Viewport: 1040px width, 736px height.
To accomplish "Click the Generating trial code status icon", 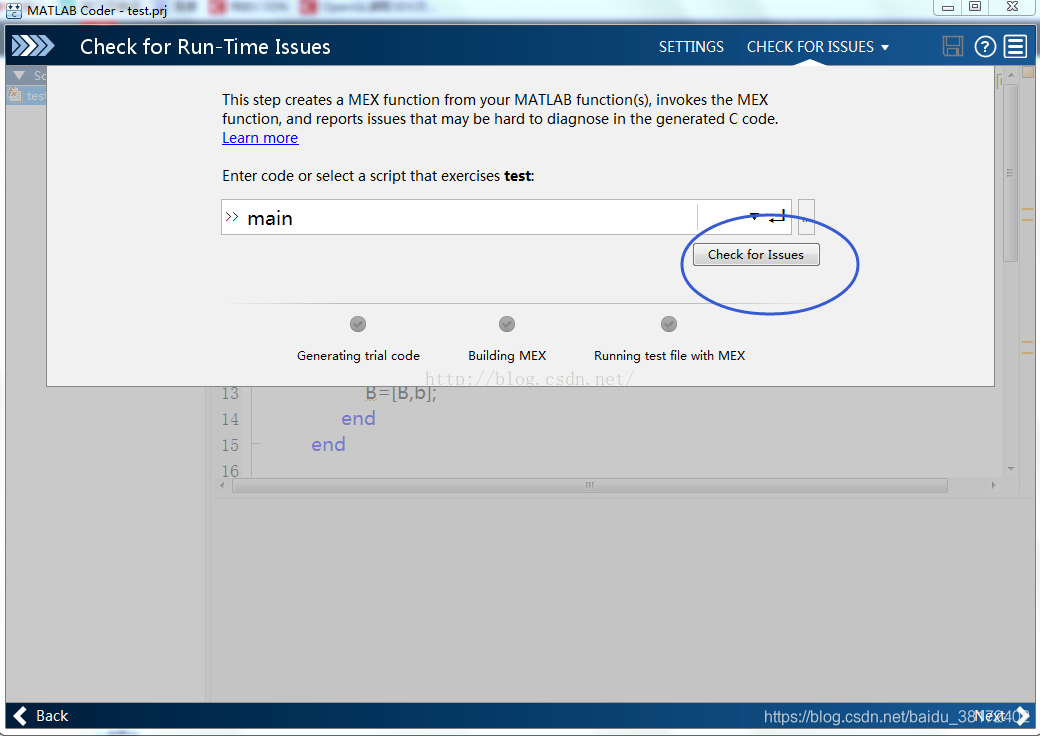I will pyautogui.click(x=358, y=324).
